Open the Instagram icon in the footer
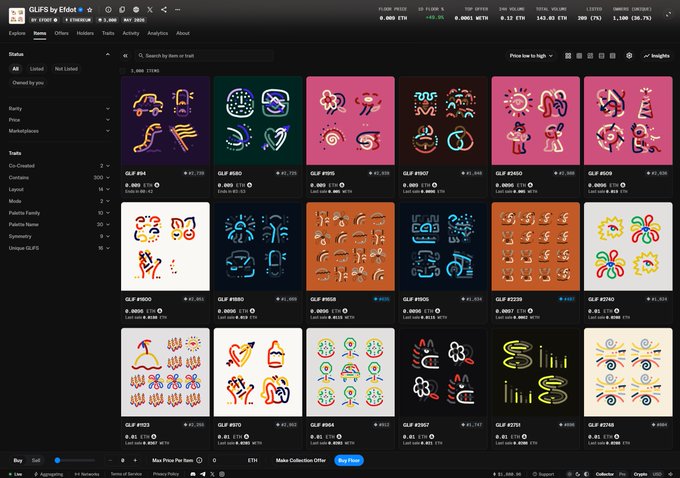This screenshot has height=478, width=680. click(222, 474)
